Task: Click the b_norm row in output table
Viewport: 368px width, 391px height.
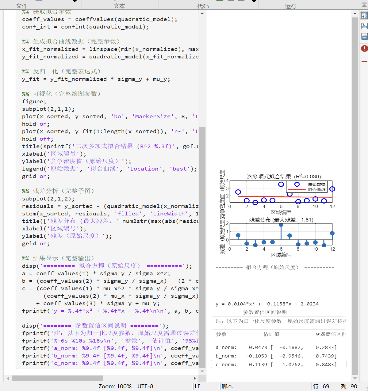Action: (x=276, y=356)
